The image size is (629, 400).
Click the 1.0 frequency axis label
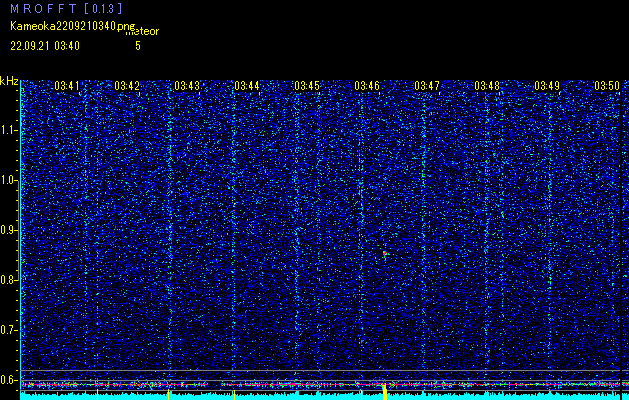[9, 180]
